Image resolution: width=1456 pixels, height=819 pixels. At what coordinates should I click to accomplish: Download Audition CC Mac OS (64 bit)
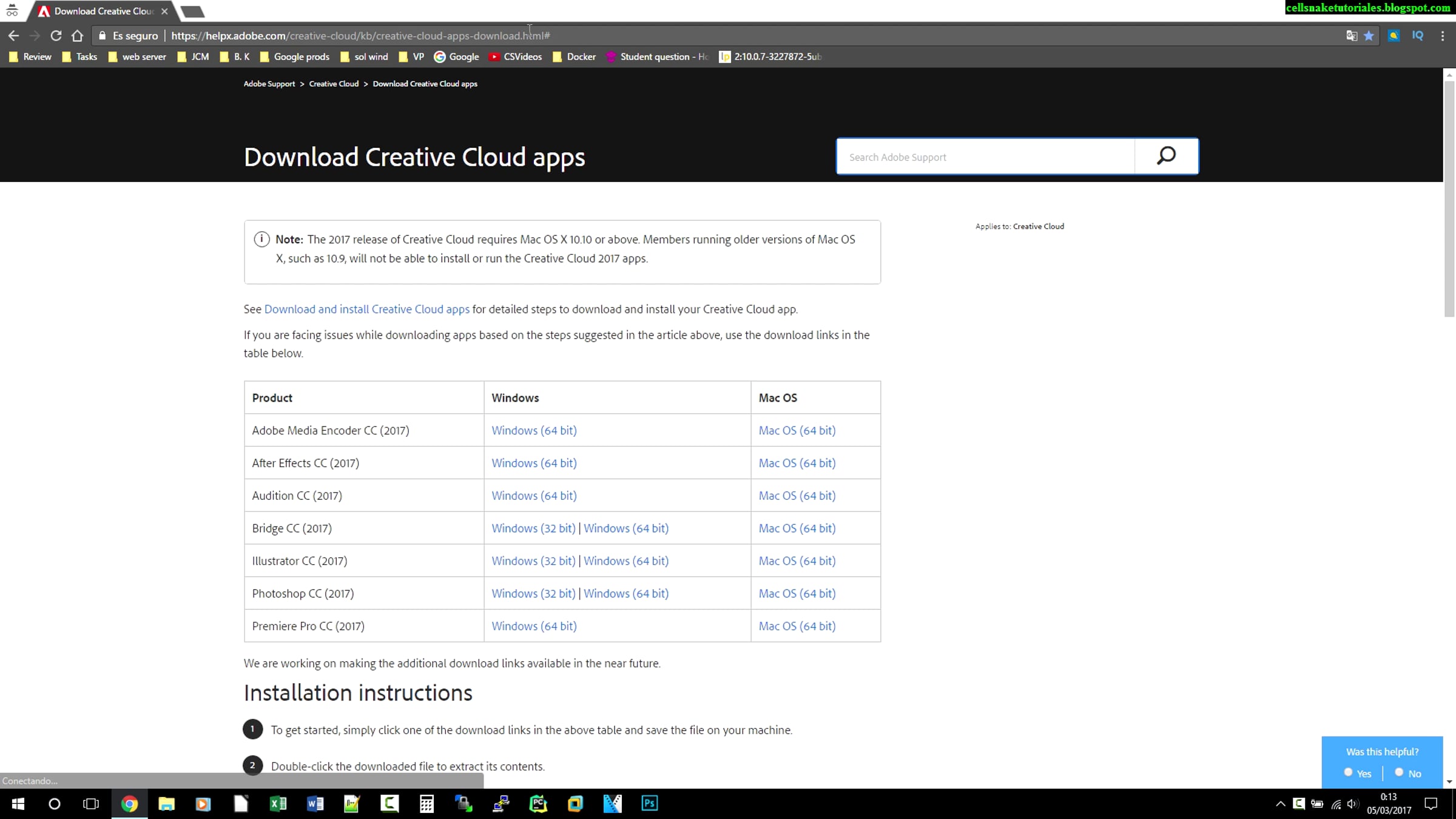(797, 496)
